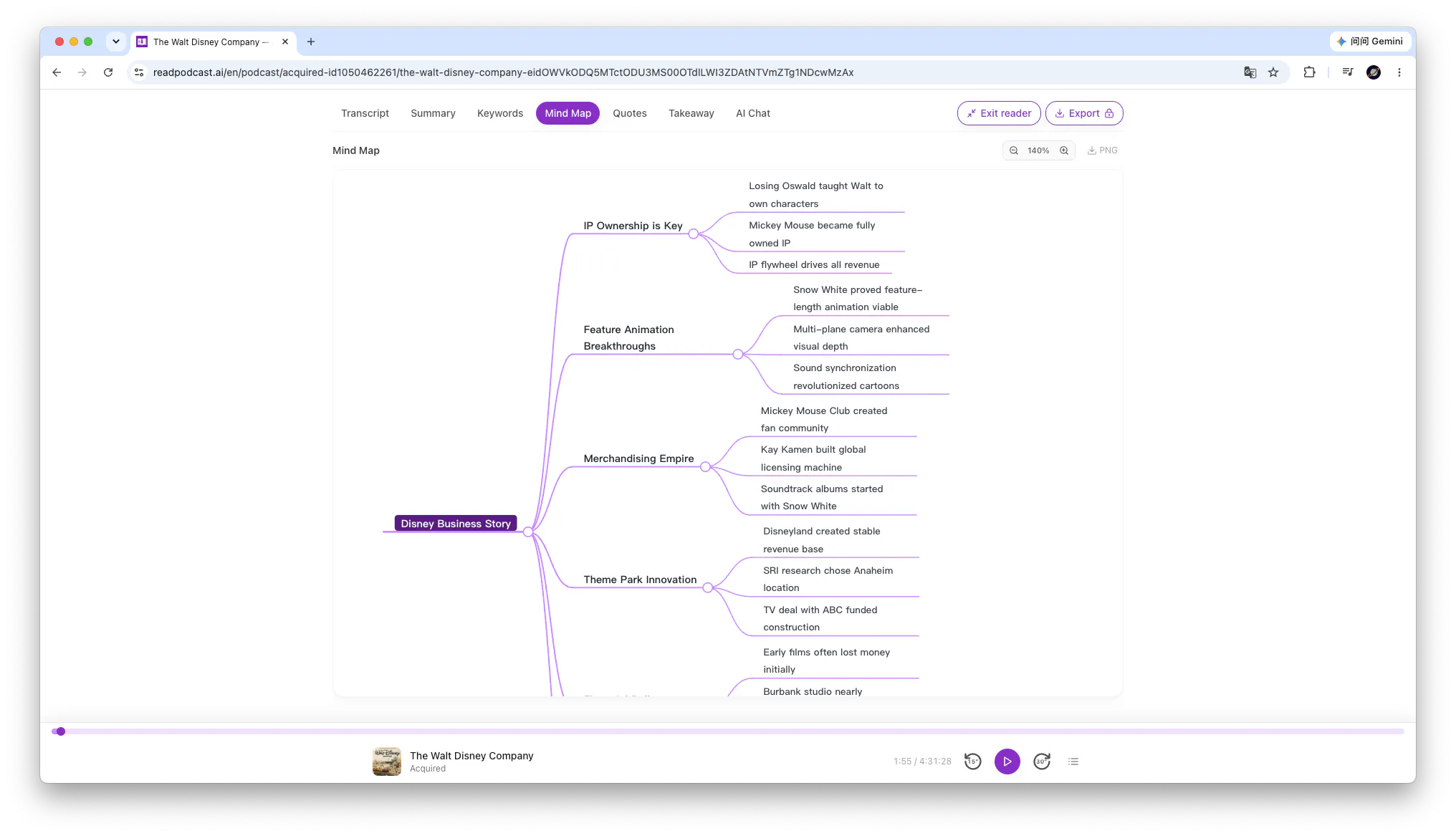Open the profile avatar menu
Screen dimensions: 1456x836
(x=1374, y=72)
